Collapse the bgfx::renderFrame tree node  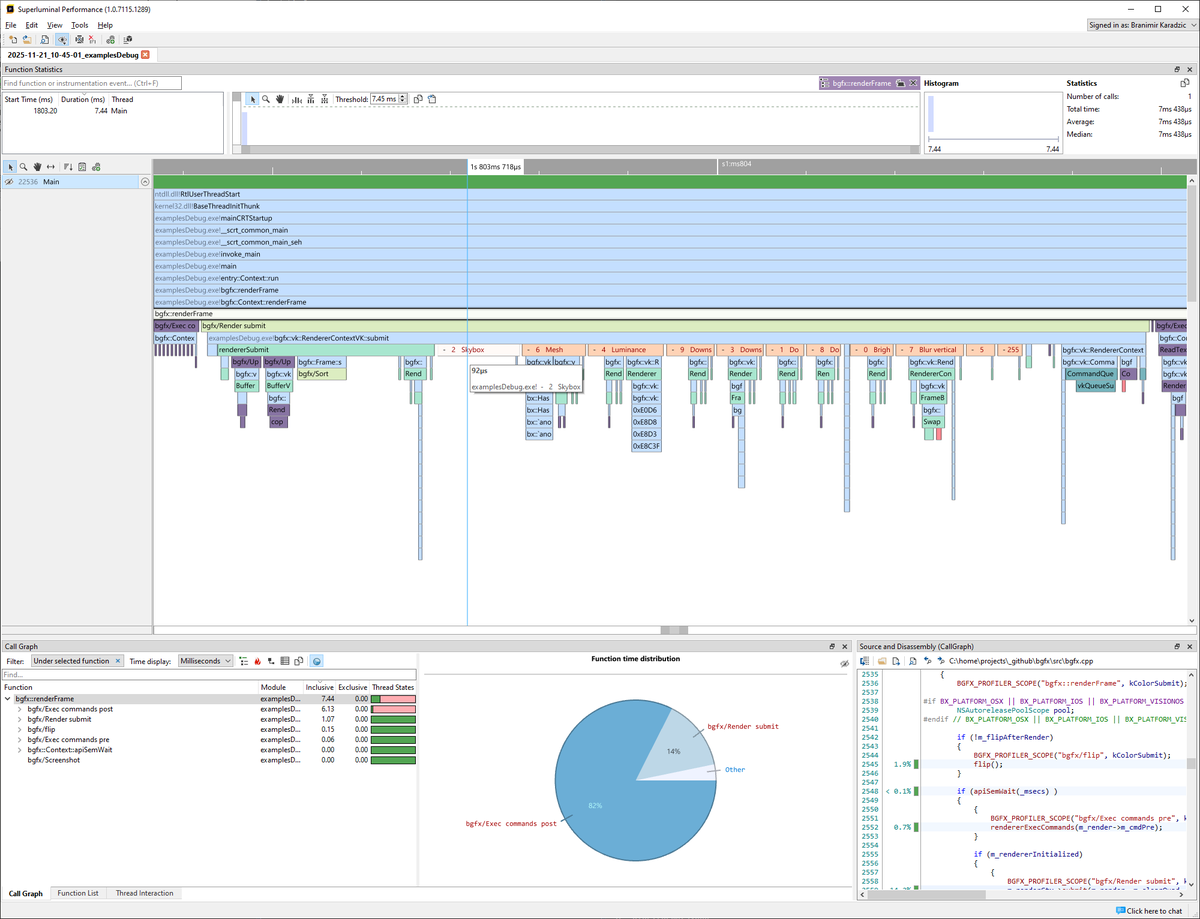click(8, 699)
